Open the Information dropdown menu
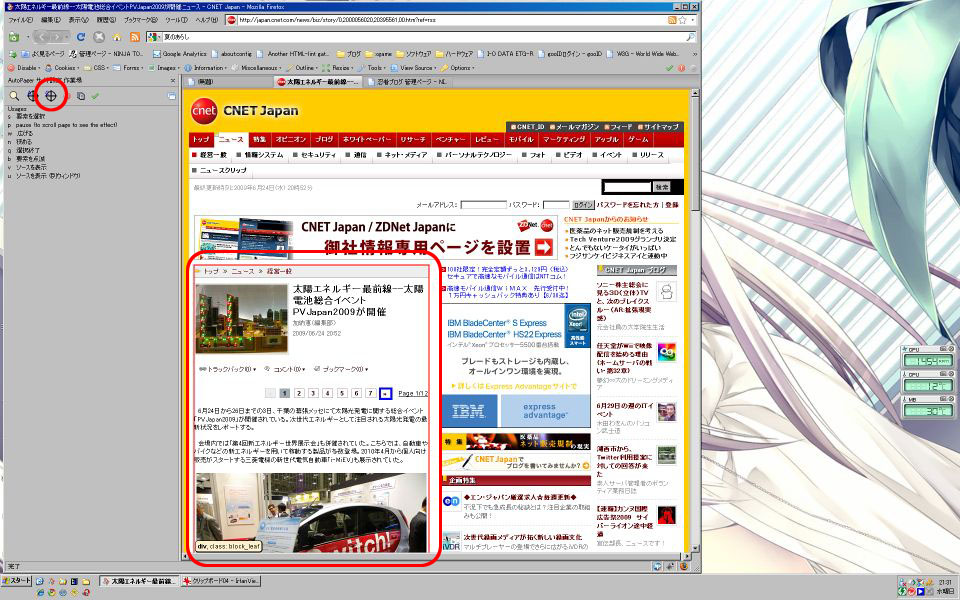This screenshot has height=600, width=960. click(206, 68)
